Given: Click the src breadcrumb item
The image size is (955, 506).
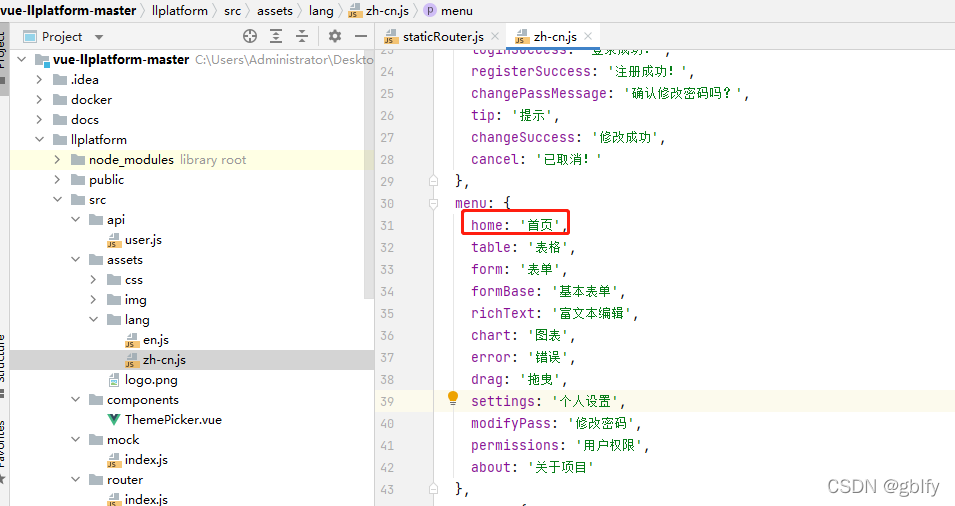Looking at the screenshot, I should point(232,10).
